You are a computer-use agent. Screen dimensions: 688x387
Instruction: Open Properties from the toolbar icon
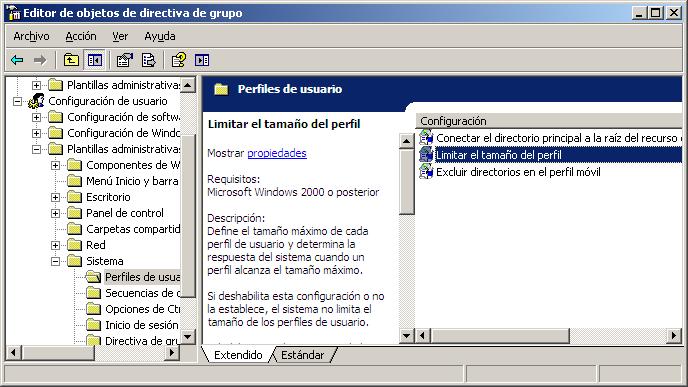click(125, 60)
